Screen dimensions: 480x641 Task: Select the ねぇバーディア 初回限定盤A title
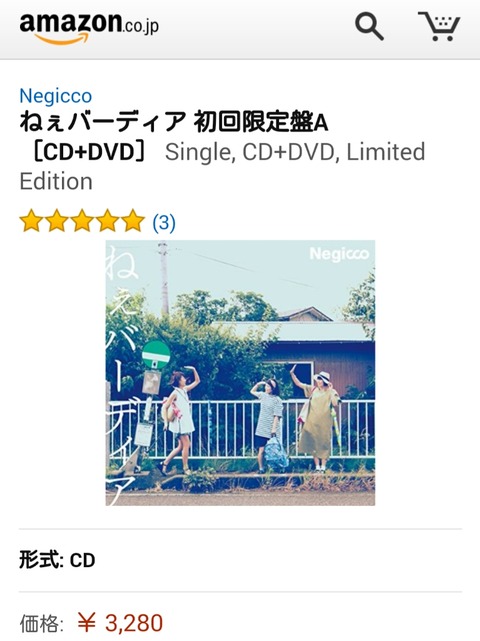pos(174,122)
